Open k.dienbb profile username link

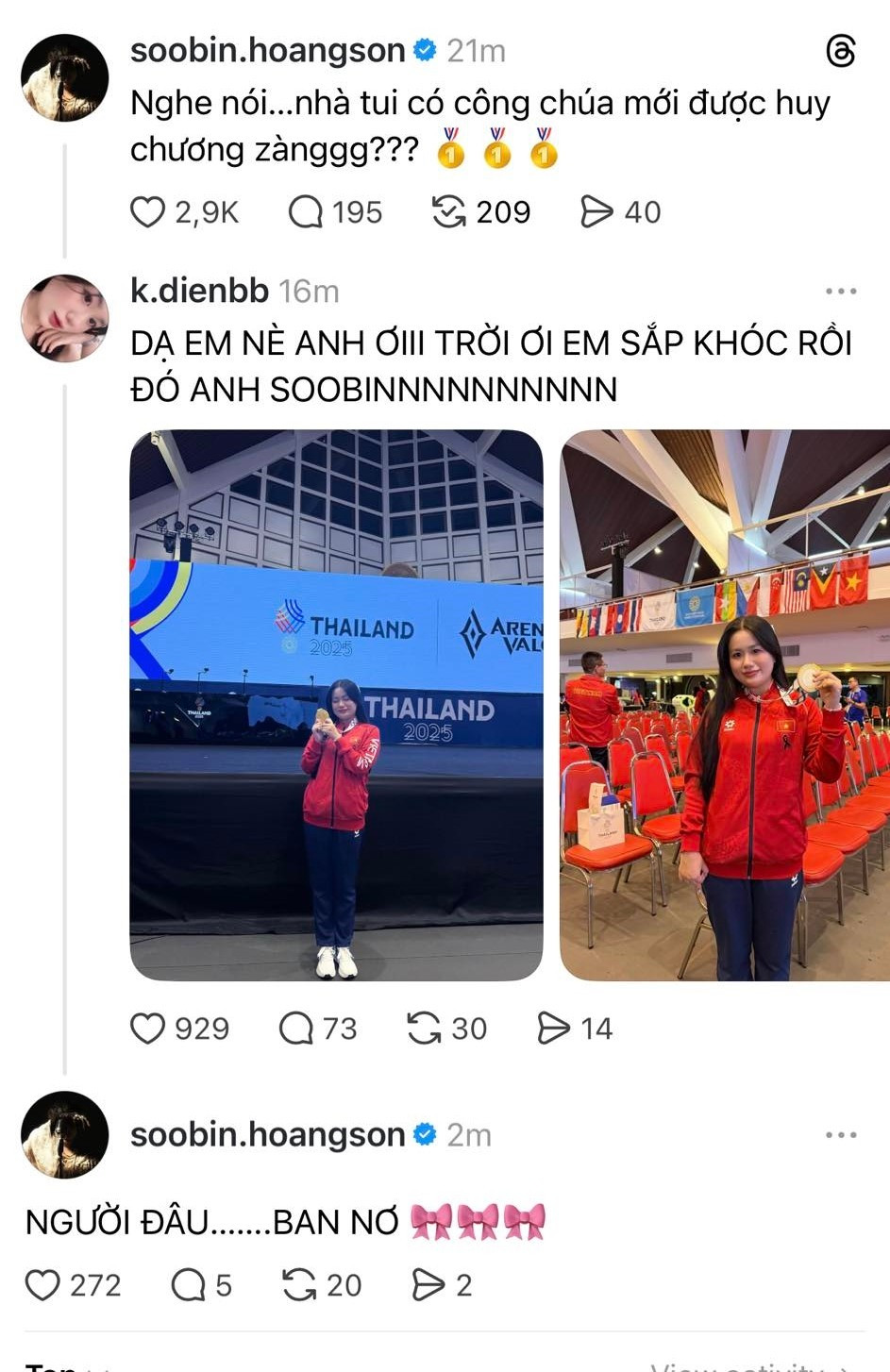click(199, 291)
